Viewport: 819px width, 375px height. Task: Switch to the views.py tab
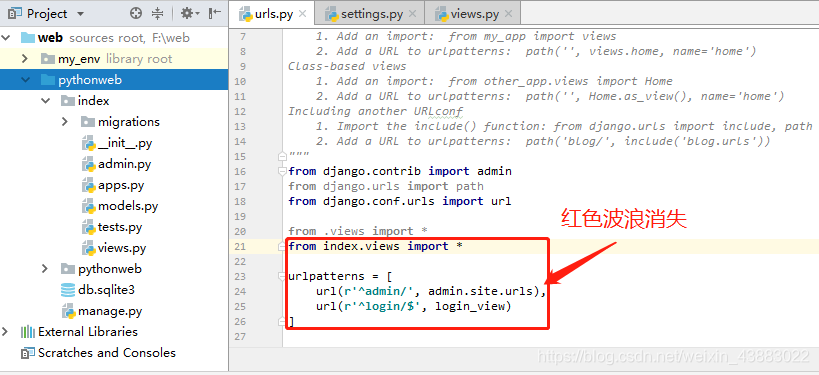pyautogui.click(x=474, y=14)
